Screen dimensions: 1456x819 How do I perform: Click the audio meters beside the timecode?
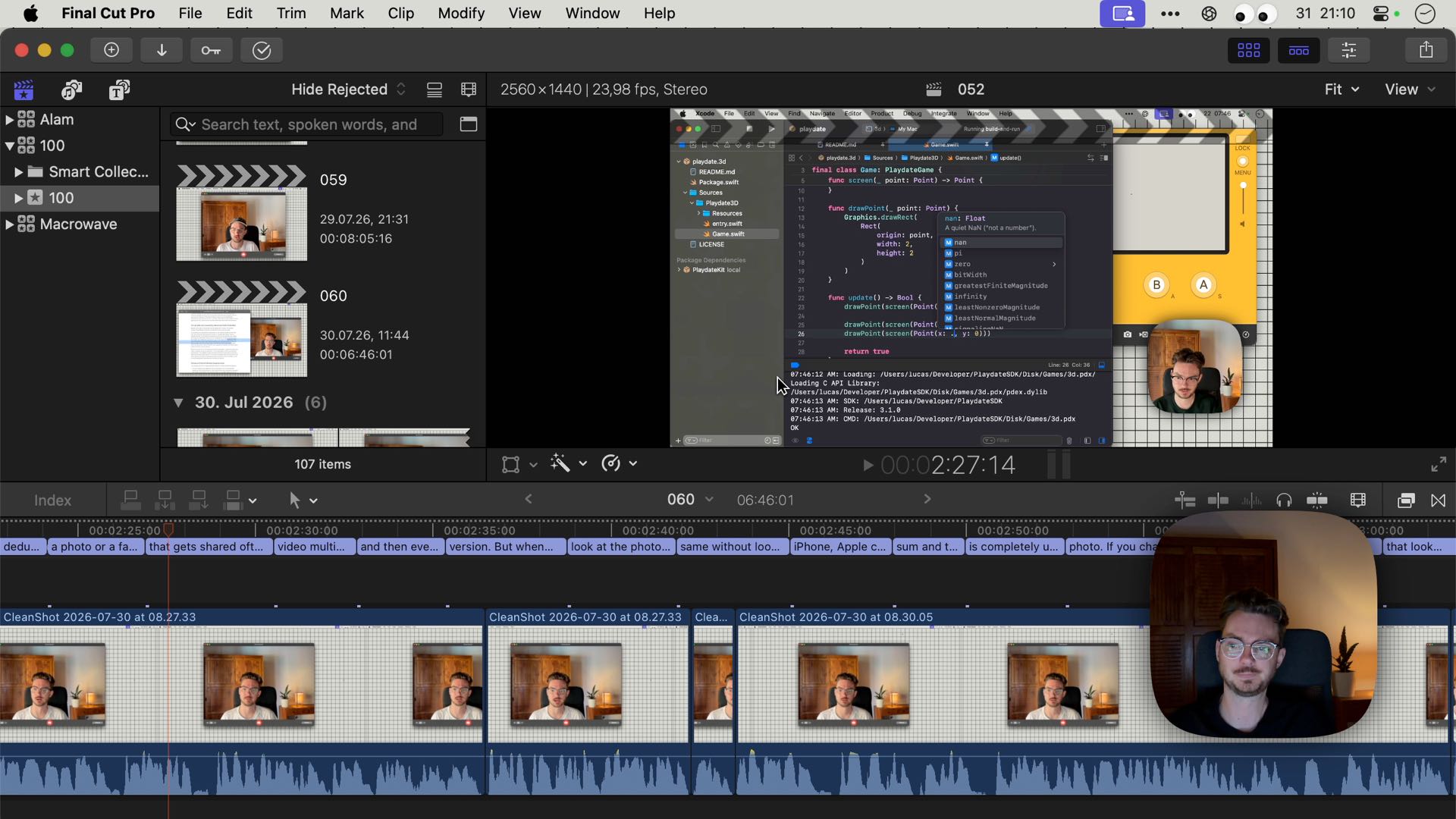click(x=1059, y=464)
